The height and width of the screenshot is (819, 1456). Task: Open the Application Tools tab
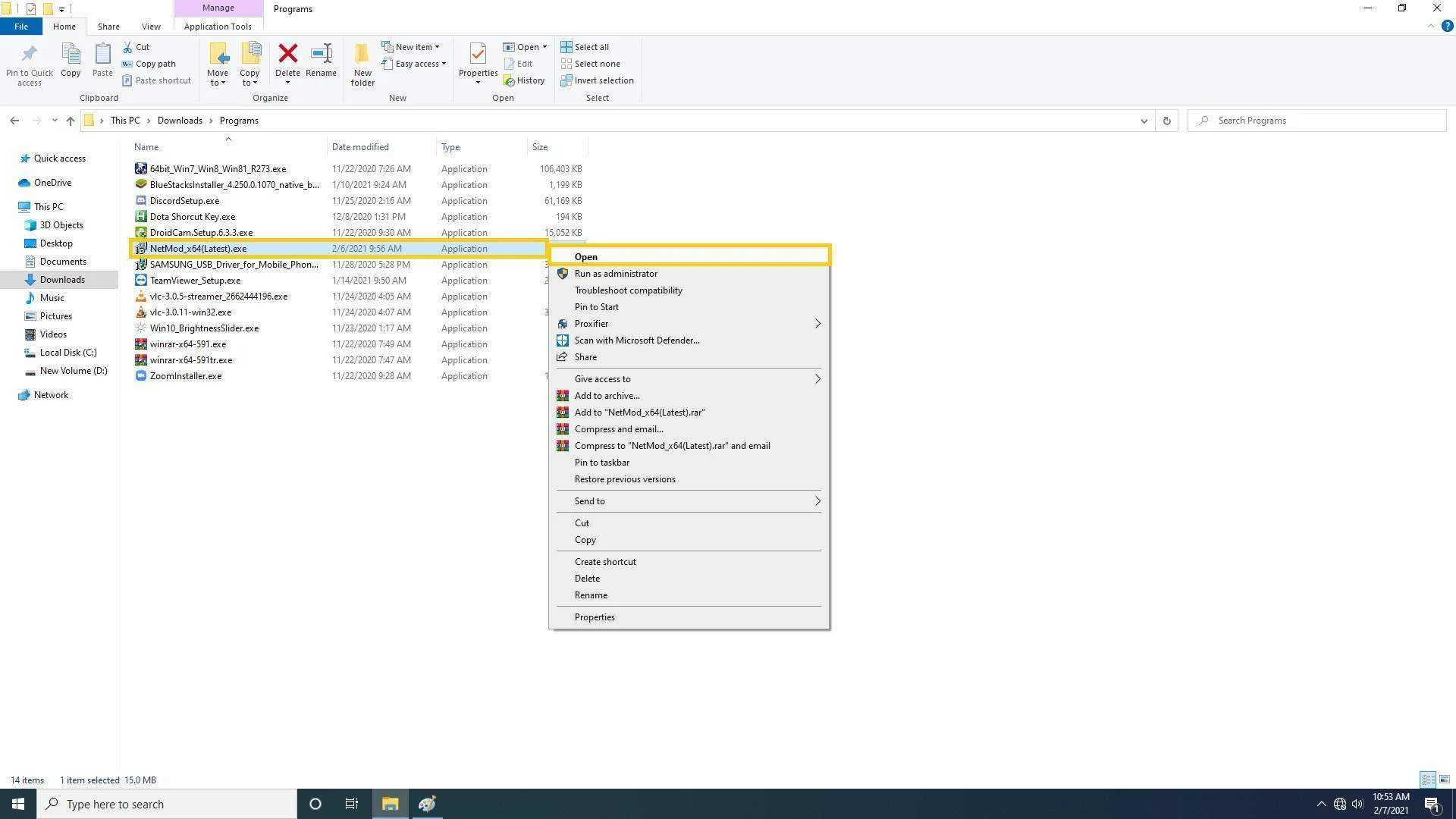(x=218, y=27)
